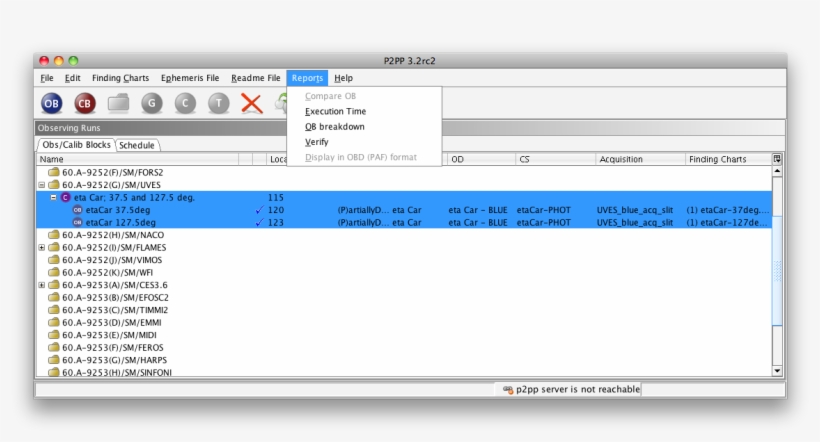Expand the 60.A-9252(I)/SM/FLAMES folder

(x=42, y=248)
